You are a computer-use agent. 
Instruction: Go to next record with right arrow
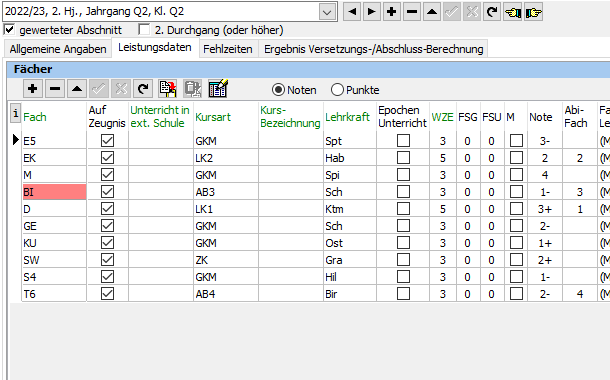[x=372, y=12]
